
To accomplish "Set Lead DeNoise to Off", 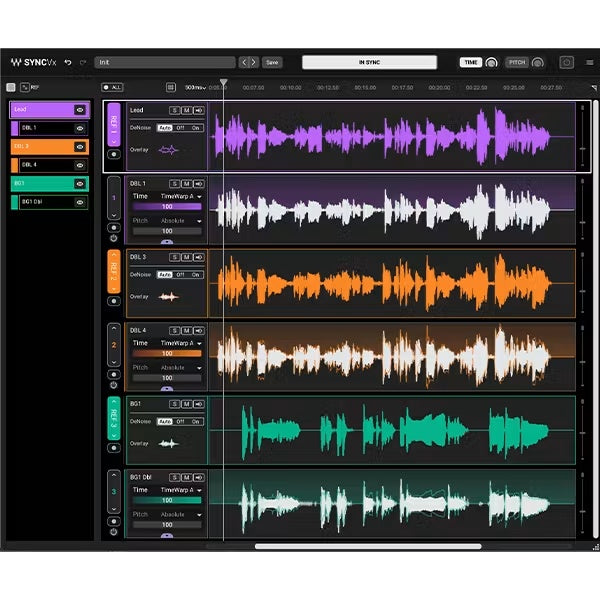I will [181, 128].
